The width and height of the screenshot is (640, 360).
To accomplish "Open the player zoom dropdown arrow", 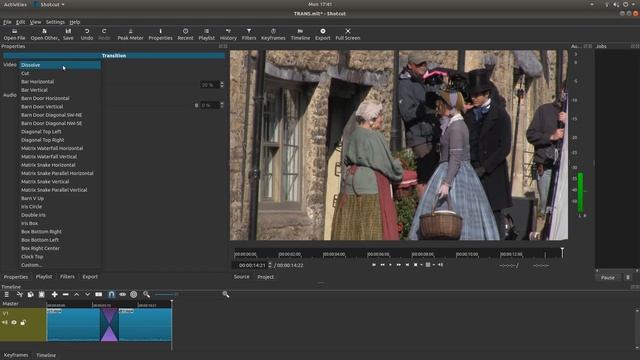I will point(421,265).
